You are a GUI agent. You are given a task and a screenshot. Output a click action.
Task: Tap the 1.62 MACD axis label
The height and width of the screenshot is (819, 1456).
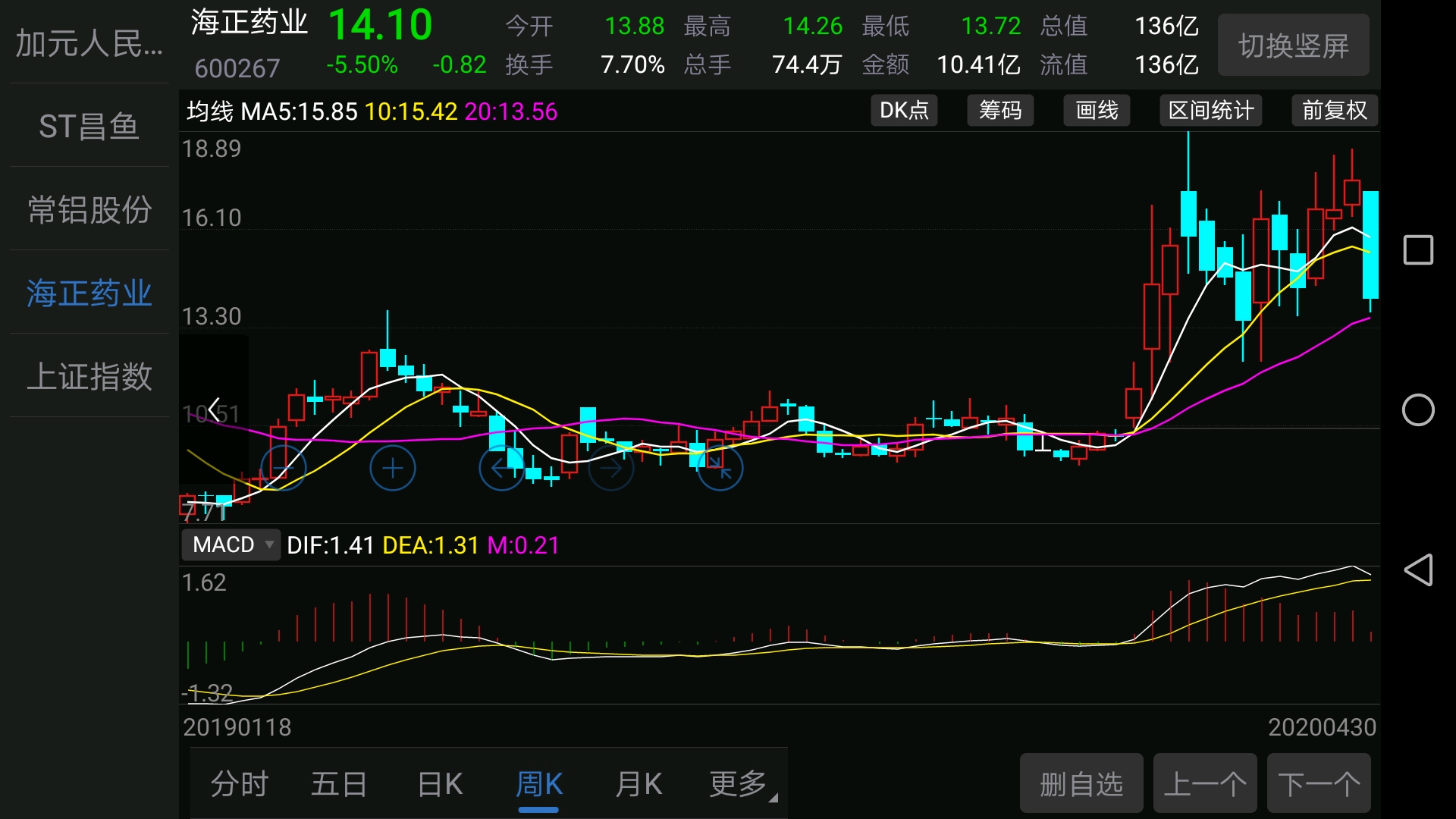tap(204, 582)
